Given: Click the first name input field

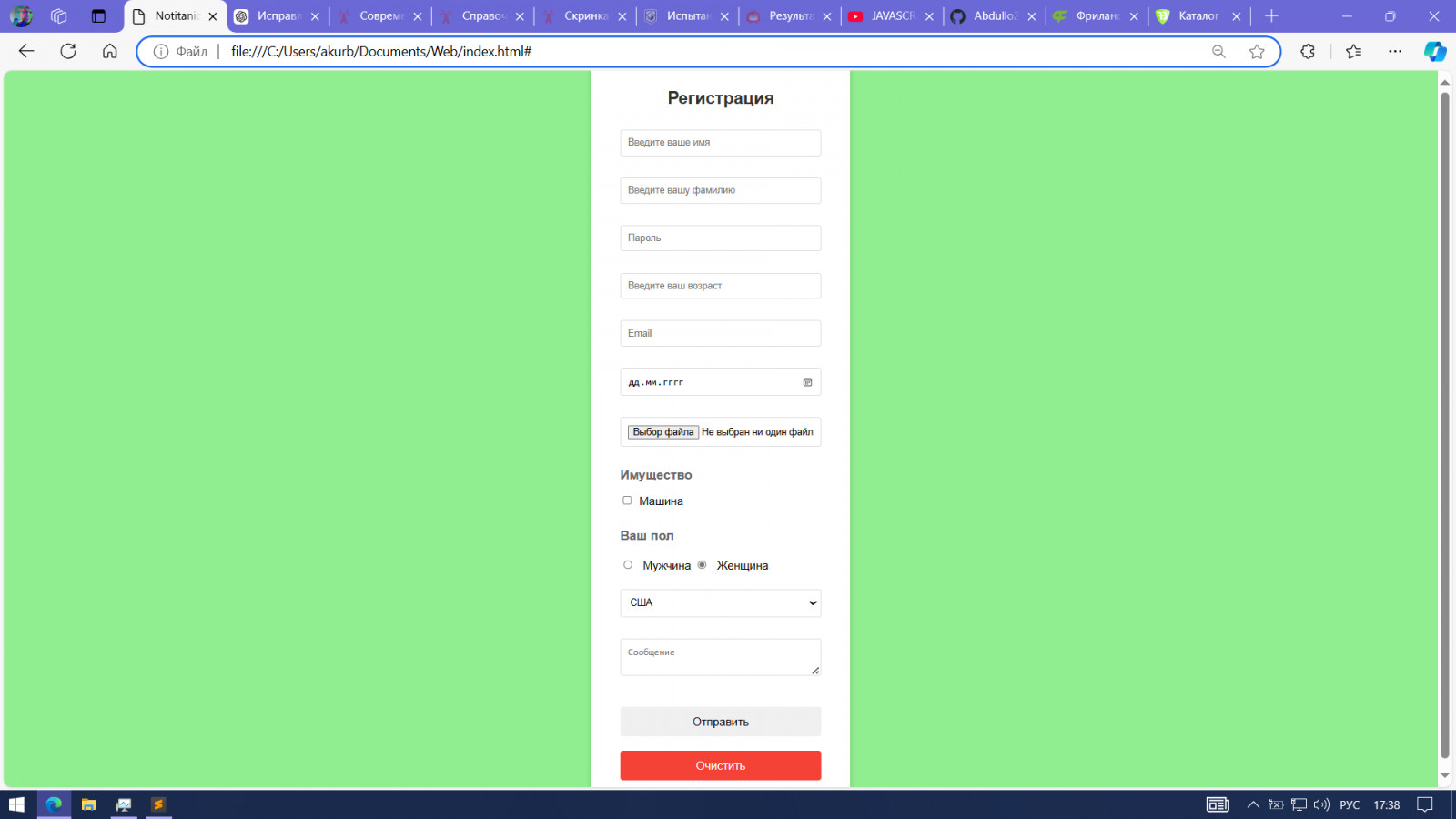Looking at the screenshot, I should (721, 143).
